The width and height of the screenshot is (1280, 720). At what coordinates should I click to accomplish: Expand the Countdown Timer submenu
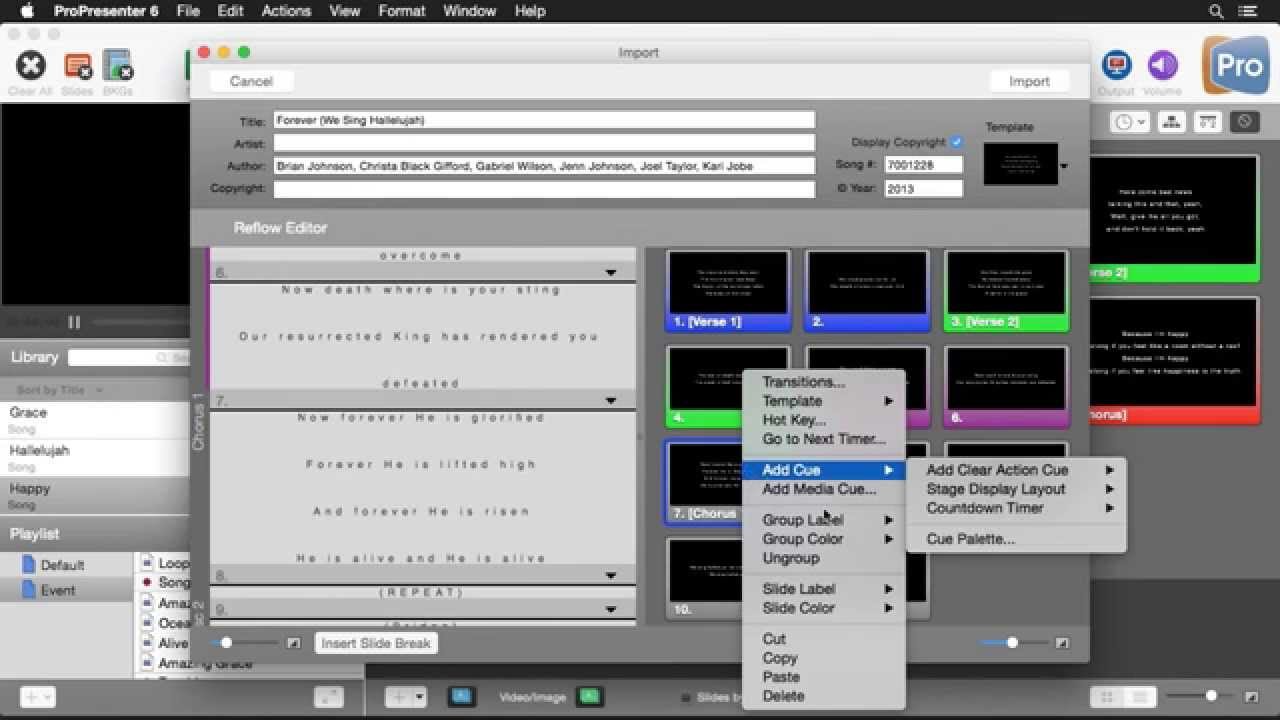1016,508
